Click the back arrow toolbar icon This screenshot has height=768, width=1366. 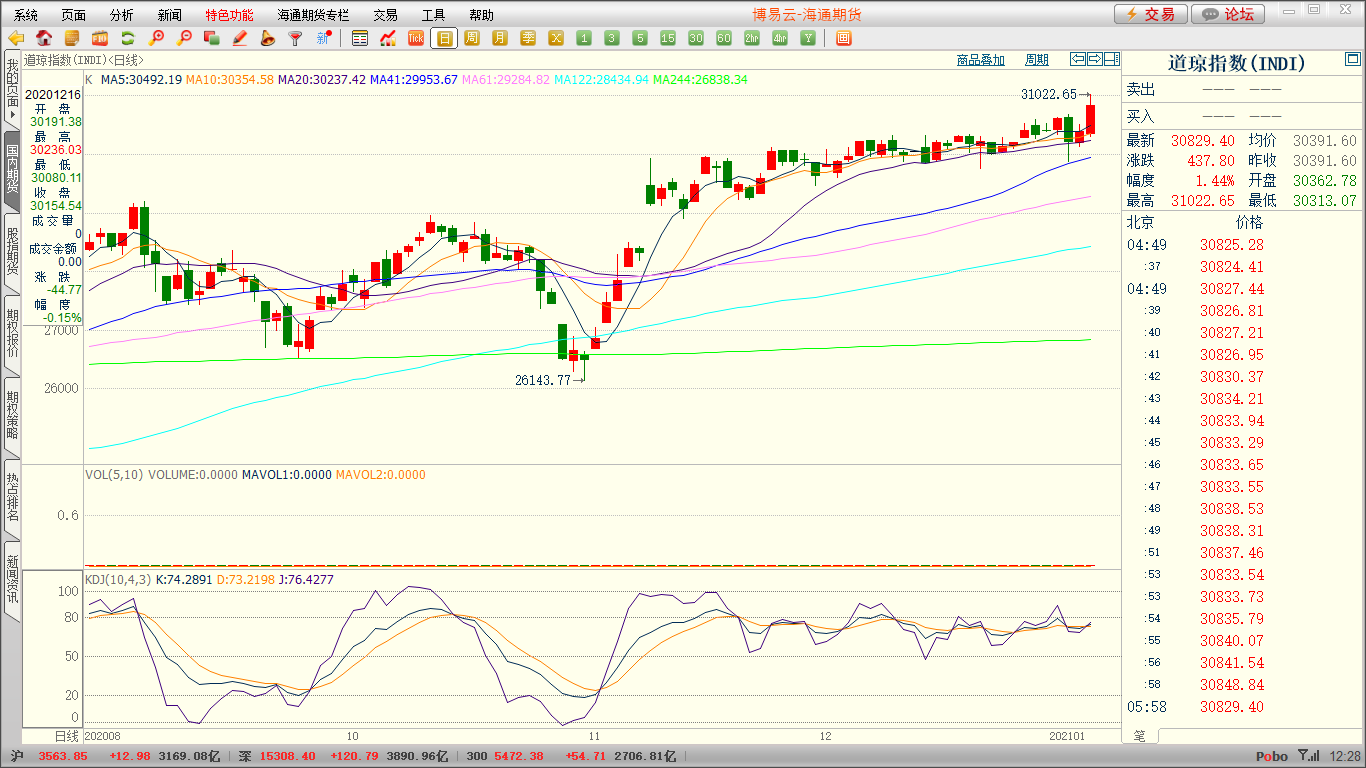coord(15,39)
